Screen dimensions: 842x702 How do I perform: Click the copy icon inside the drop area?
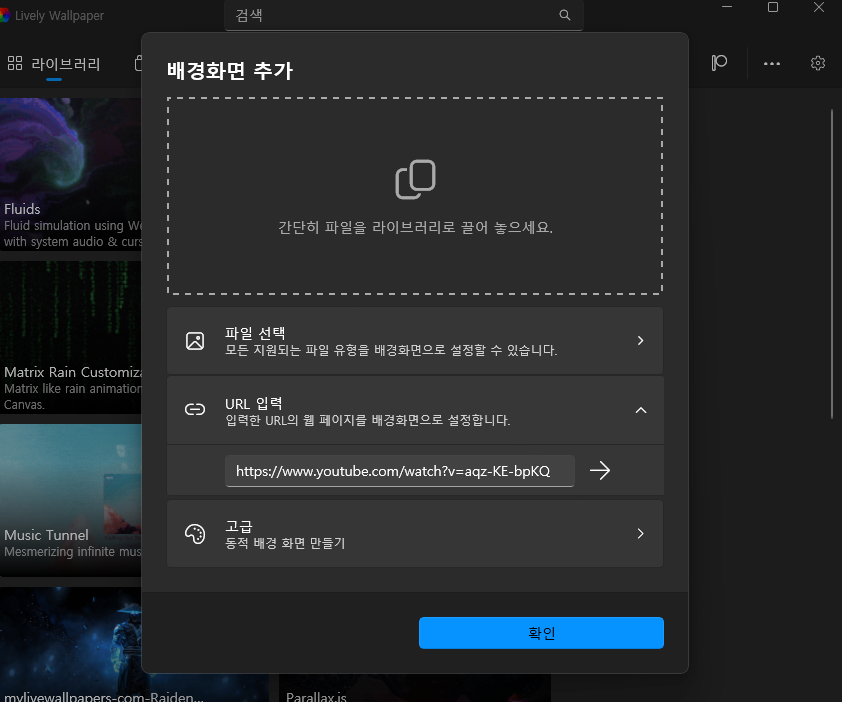(415, 179)
